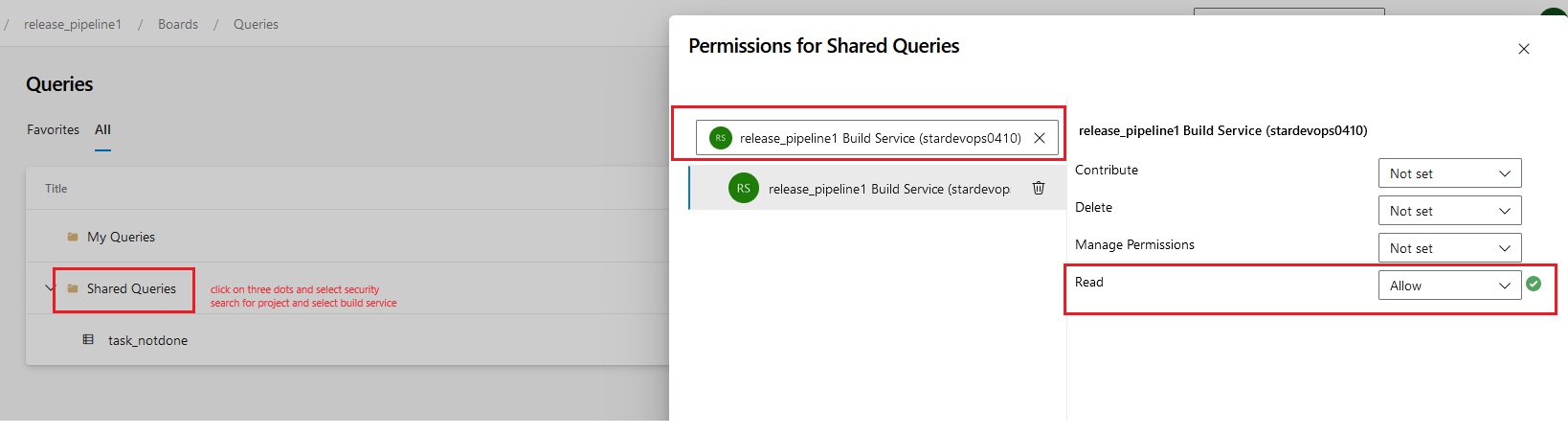Click the green check icon beside Read
1568x435 pixels.
pos(1534,284)
